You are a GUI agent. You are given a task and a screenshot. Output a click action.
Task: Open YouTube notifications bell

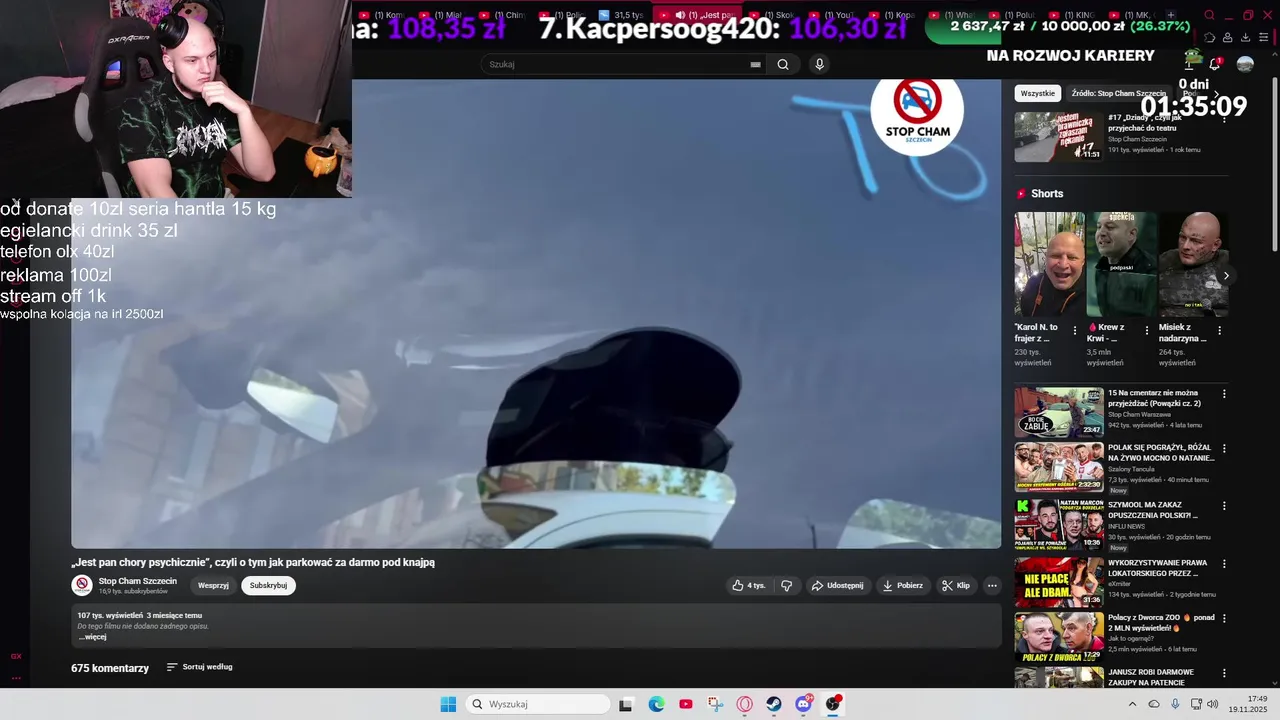(x=1215, y=64)
